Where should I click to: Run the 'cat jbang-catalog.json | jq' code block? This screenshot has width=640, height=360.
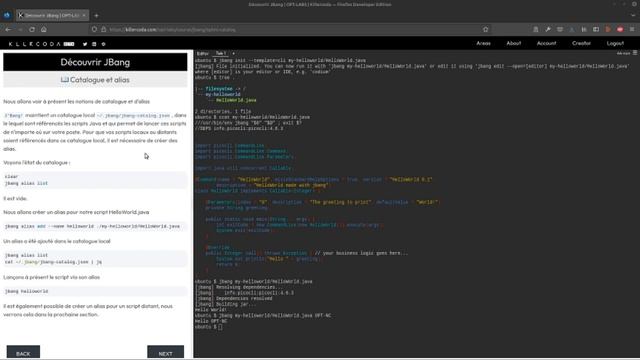click(x=95, y=259)
